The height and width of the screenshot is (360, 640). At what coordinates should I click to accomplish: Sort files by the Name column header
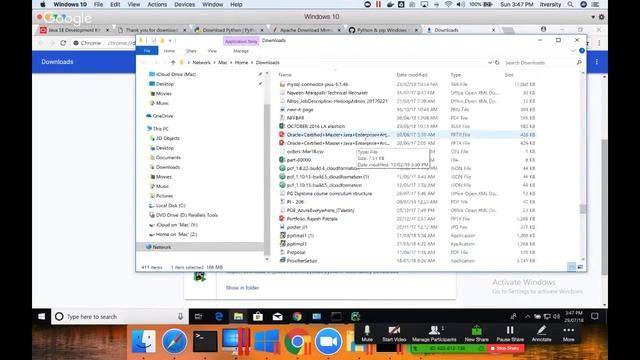(x=285, y=75)
